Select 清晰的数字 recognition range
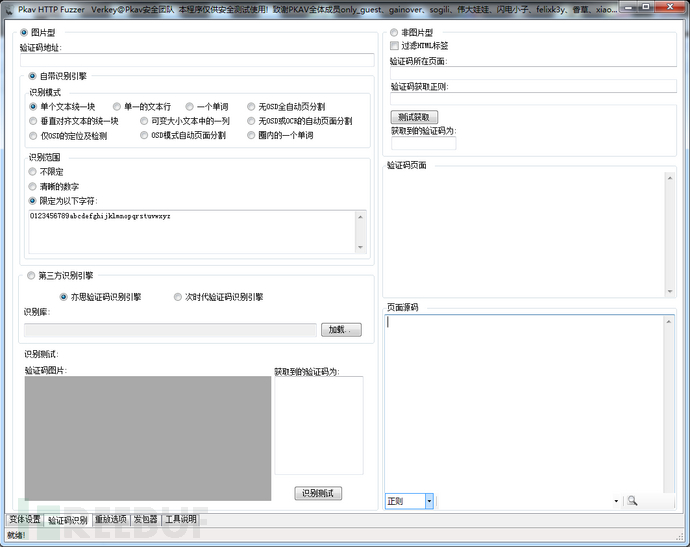 click(x=32, y=187)
